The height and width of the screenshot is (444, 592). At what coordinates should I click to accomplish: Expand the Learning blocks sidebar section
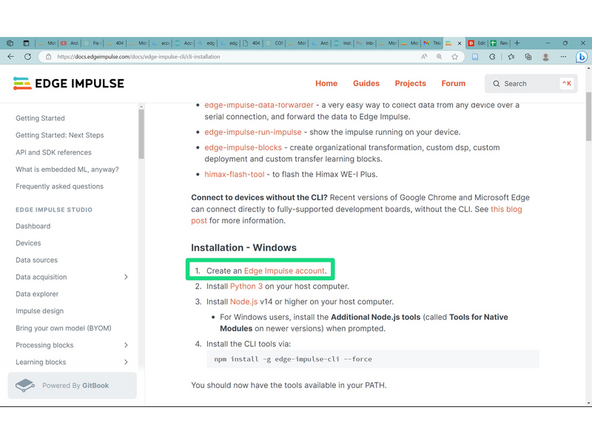pos(126,362)
